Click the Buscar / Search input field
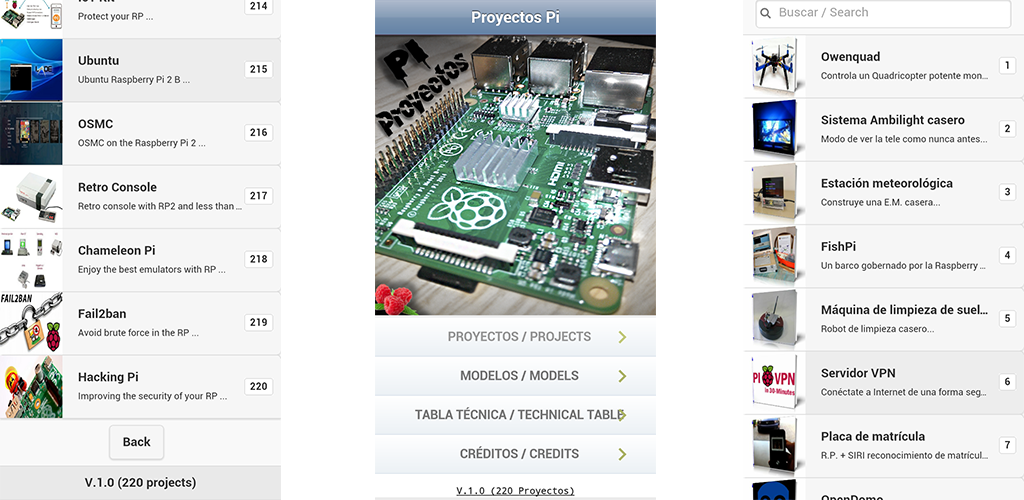 pos(884,13)
